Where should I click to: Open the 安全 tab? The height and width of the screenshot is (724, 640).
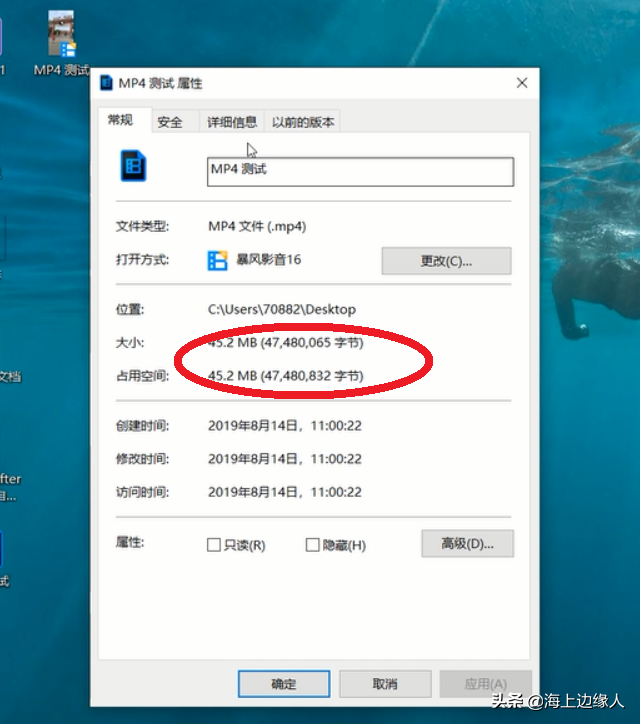click(x=175, y=122)
